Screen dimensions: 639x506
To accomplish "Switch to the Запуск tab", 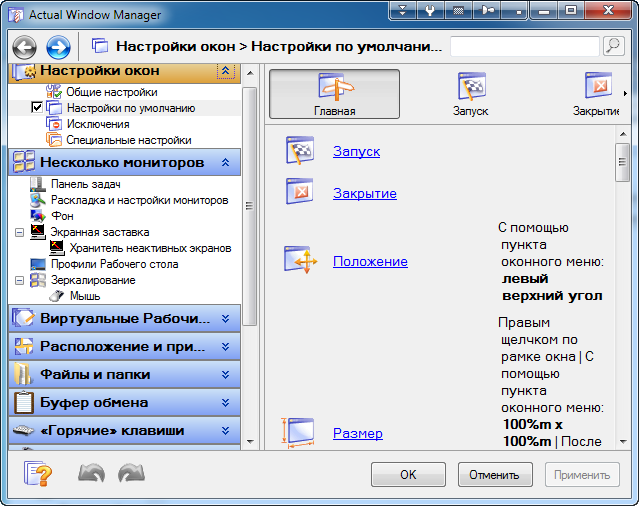I will pyautogui.click(x=471, y=94).
